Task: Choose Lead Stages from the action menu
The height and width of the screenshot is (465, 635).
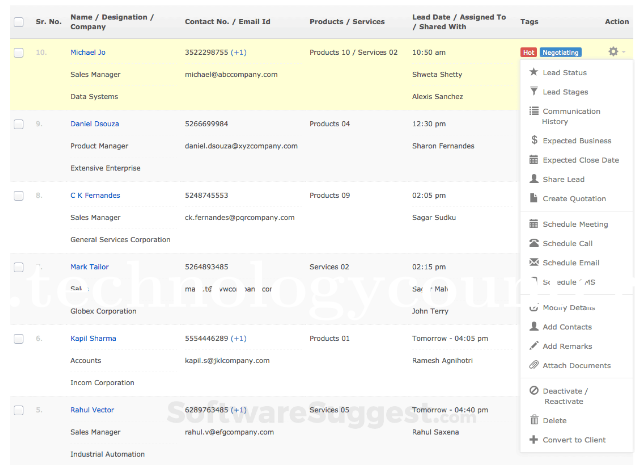Action: pyautogui.click(x=565, y=92)
